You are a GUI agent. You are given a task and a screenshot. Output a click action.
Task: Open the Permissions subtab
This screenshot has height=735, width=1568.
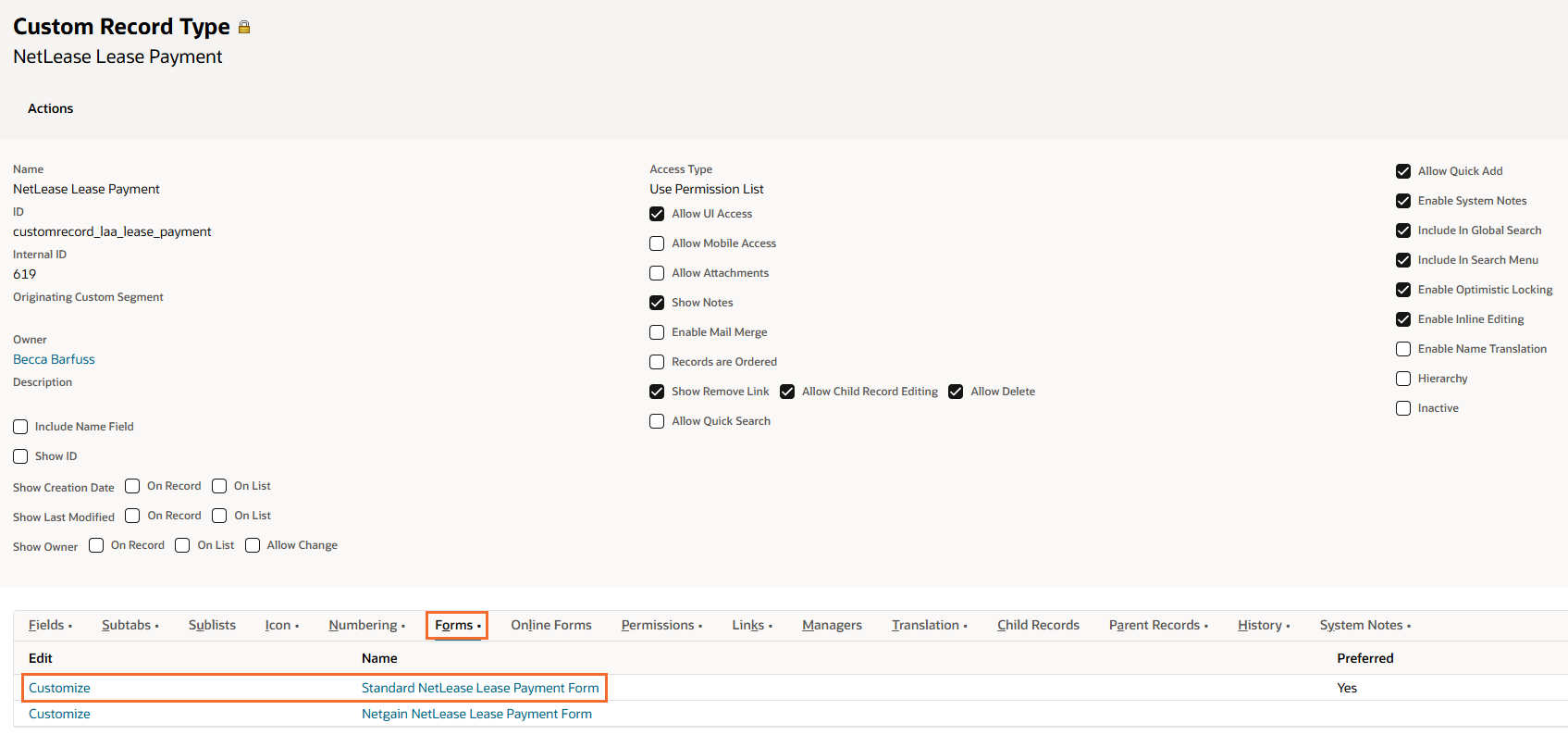[x=658, y=625]
